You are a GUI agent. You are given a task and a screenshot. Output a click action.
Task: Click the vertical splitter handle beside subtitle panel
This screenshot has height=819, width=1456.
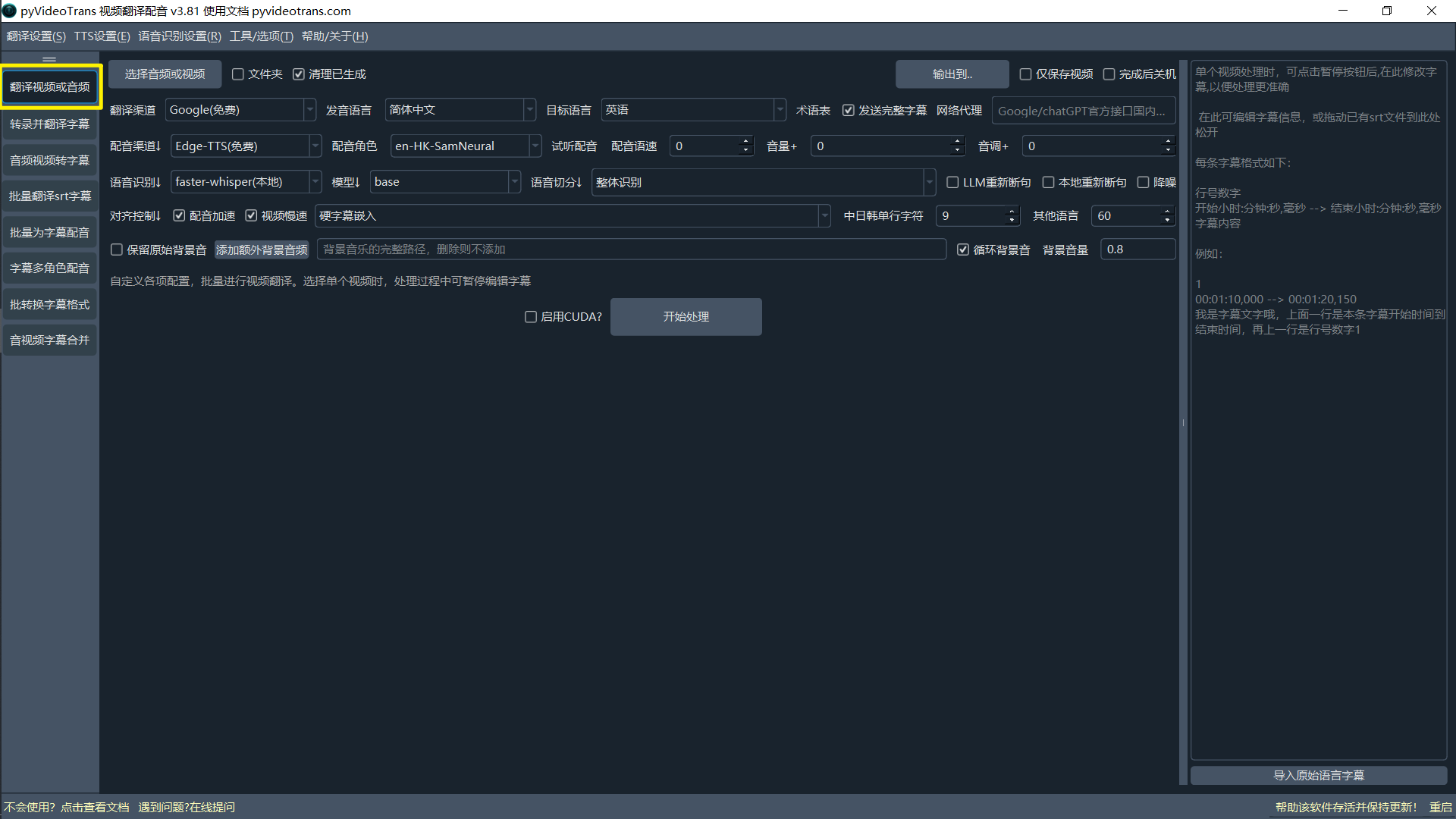point(1183,422)
